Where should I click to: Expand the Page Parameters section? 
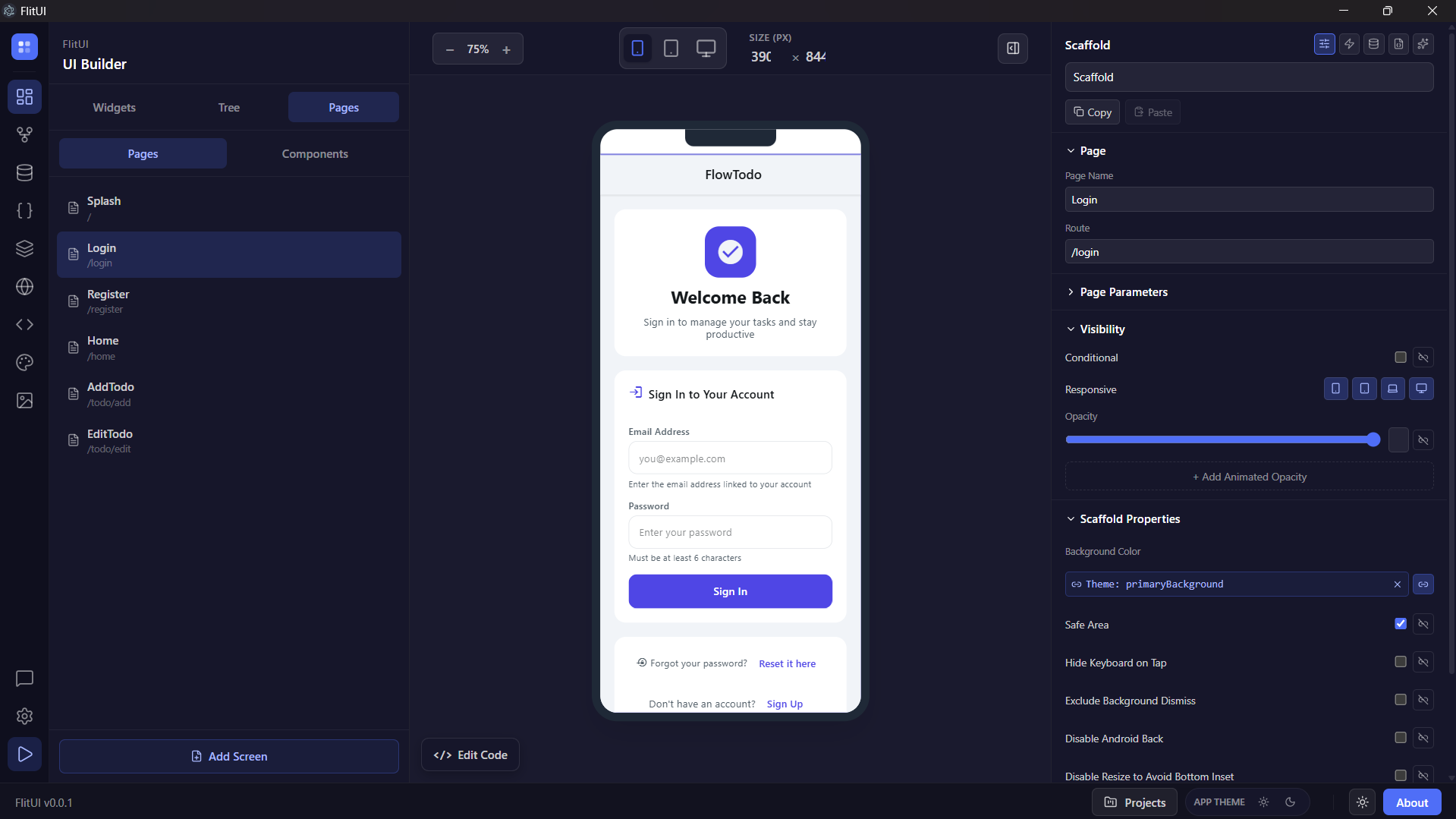click(x=1116, y=292)
